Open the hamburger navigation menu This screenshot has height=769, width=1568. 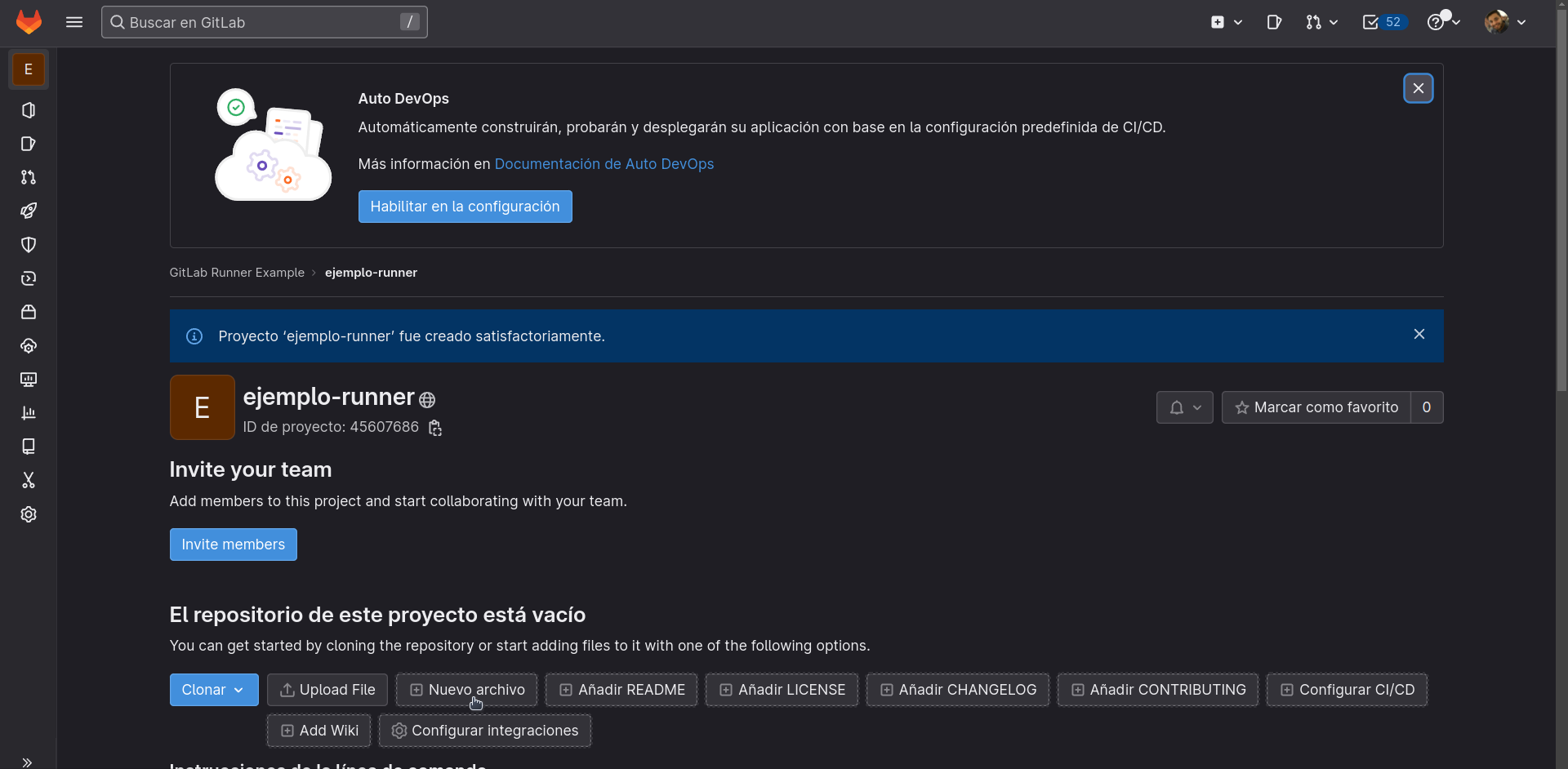coord(74,22)
